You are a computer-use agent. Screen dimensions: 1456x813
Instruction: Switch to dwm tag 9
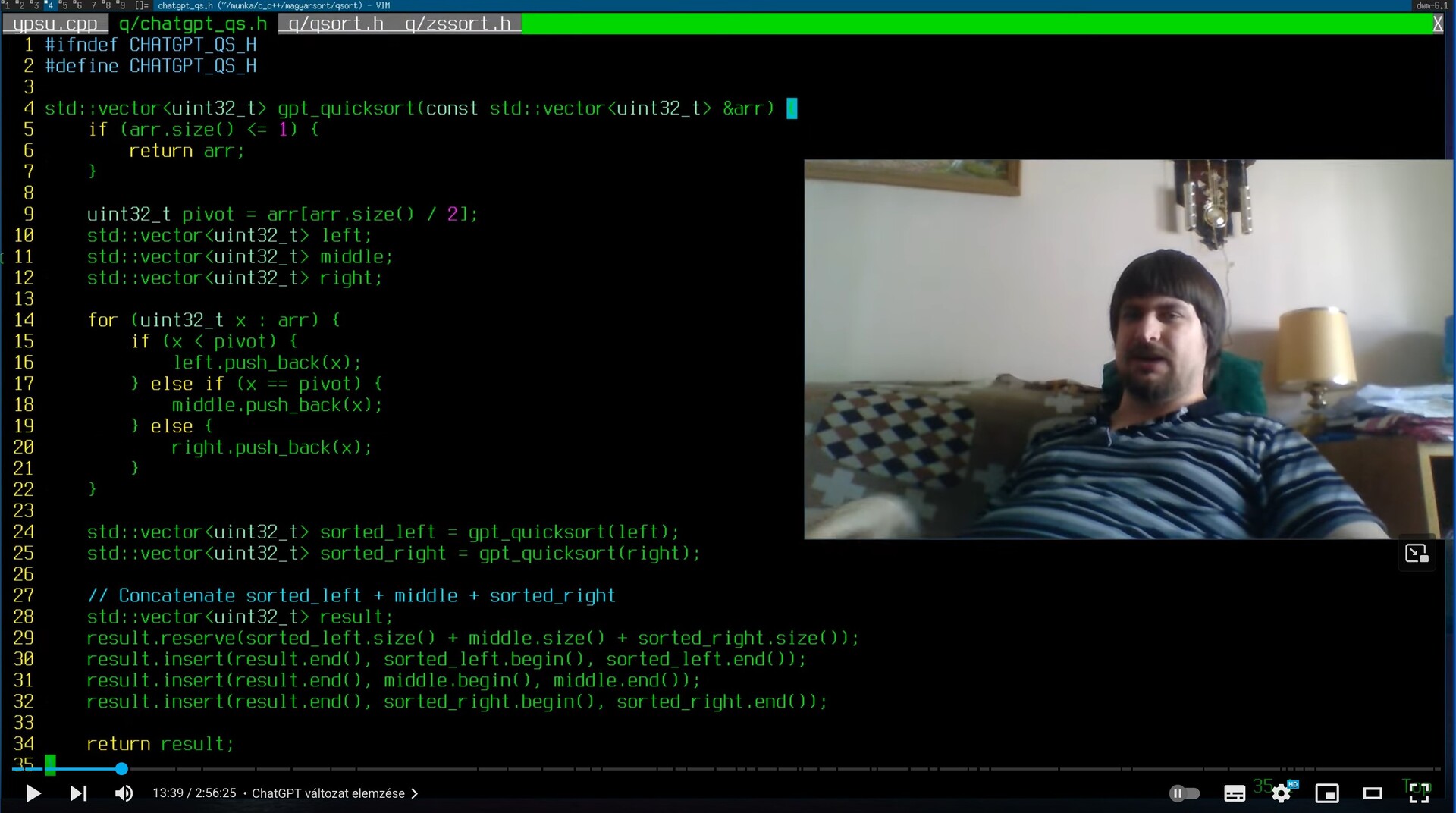(121, 5)
